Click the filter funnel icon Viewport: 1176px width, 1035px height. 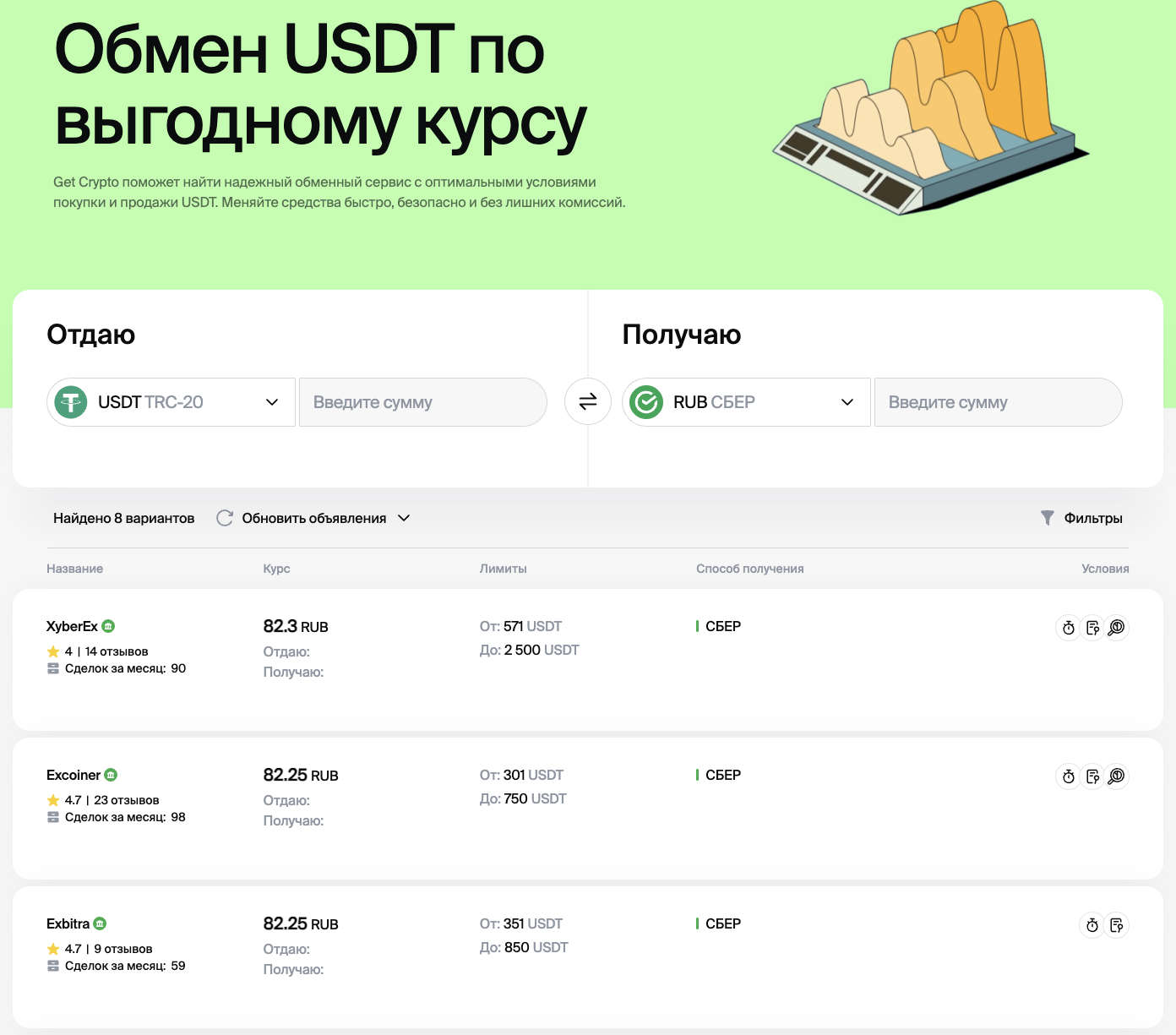coord(1048,518)
